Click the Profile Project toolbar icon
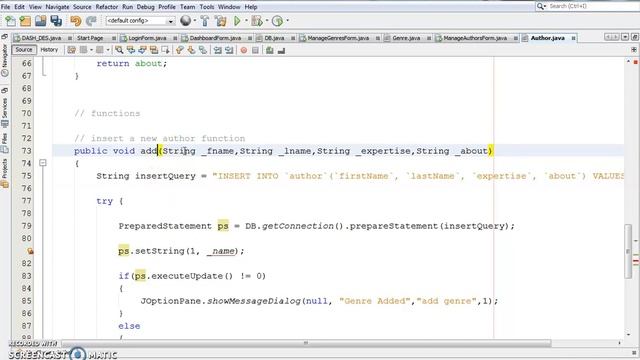Viewport: 640px width, 360px height. point(278,21)
